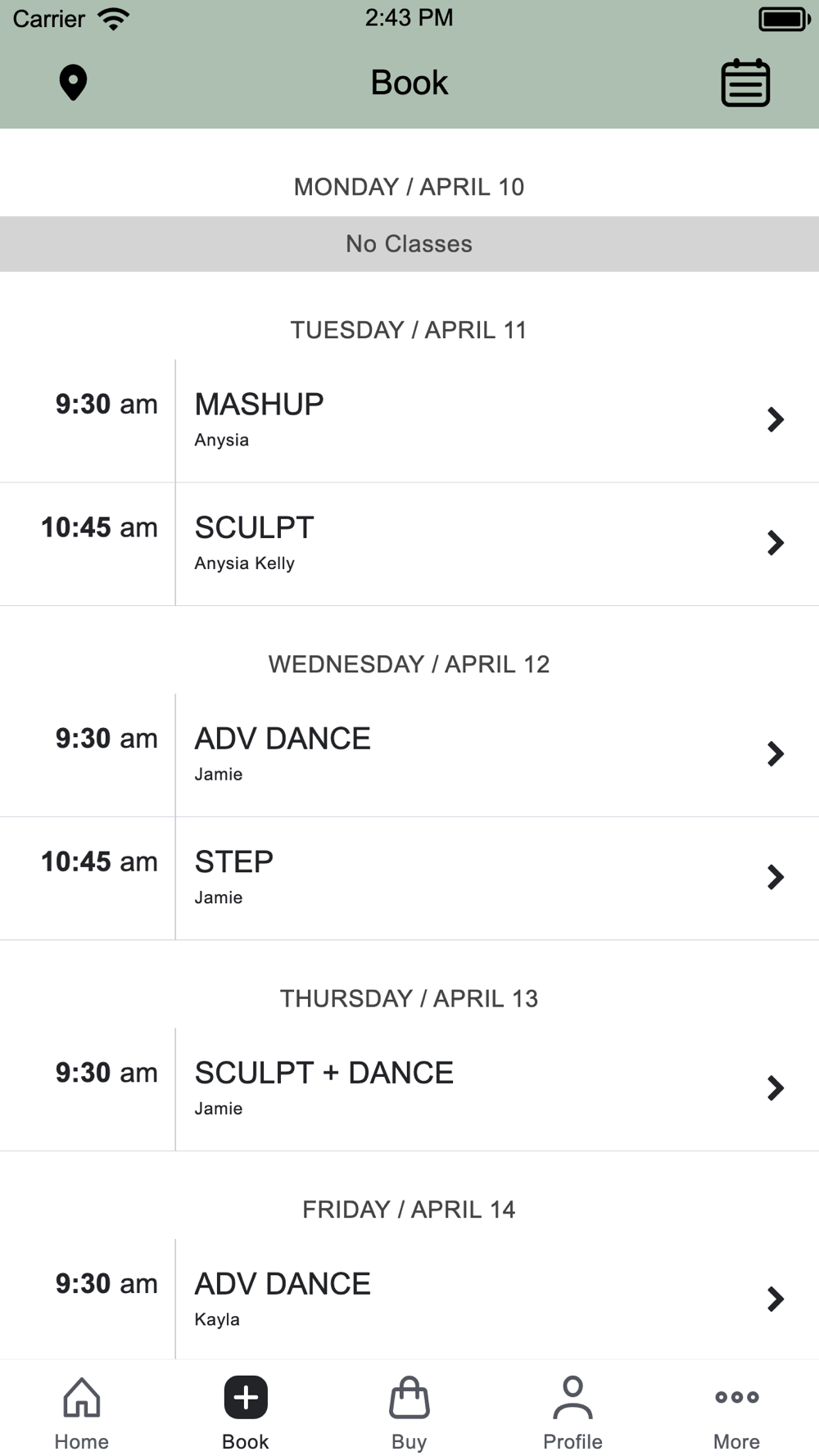
Task: Expand Tuesday SCULPT class chevron
Action: click(775, 542)
